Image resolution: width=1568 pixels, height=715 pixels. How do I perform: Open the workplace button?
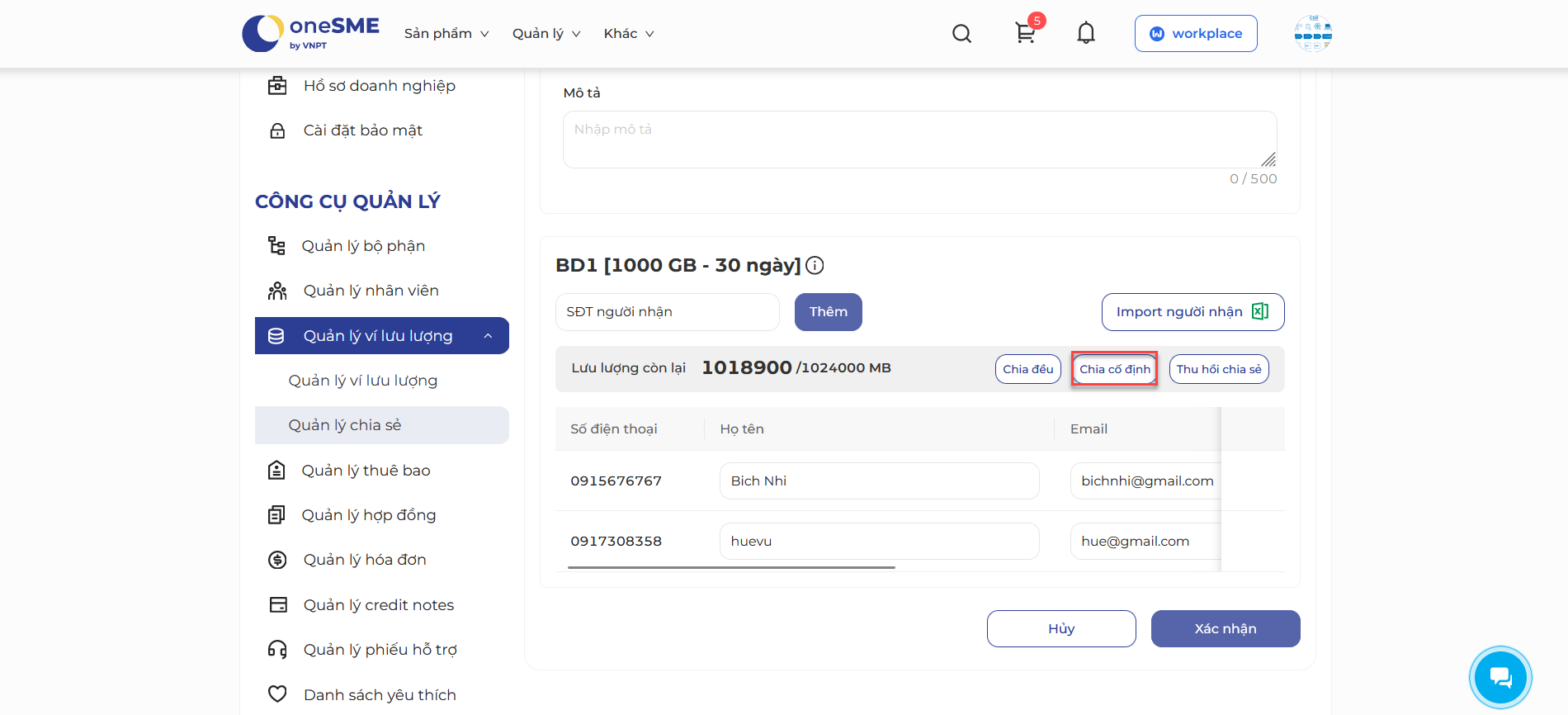1196,33
